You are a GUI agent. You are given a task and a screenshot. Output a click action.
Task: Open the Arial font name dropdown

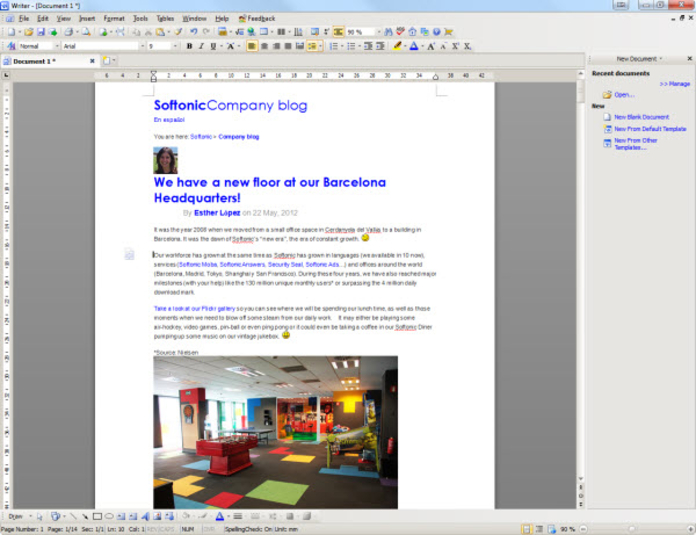click(142, 46)
